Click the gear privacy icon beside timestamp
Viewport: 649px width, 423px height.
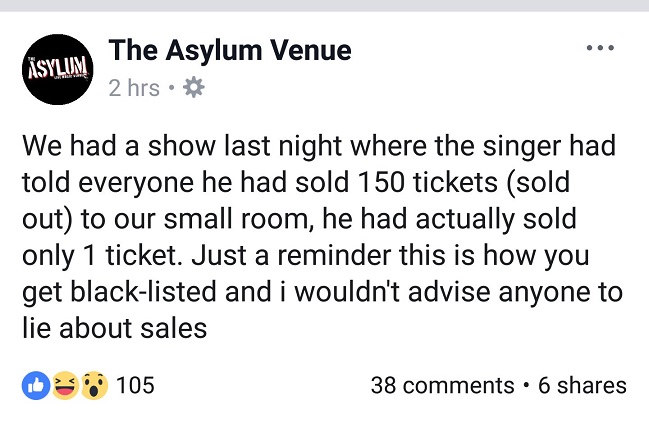pos(194,88)
